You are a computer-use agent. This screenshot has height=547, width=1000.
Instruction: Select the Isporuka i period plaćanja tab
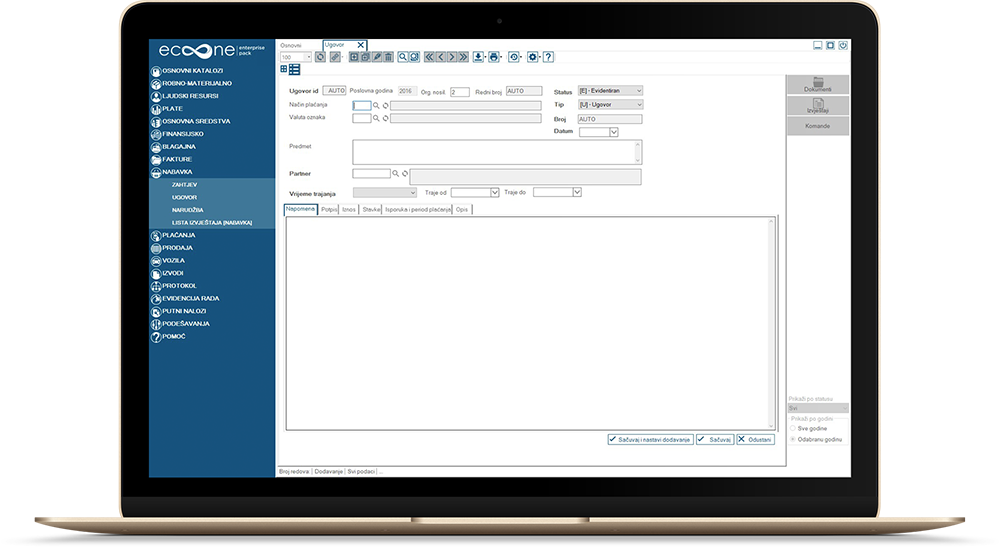[x=418, y=210]
